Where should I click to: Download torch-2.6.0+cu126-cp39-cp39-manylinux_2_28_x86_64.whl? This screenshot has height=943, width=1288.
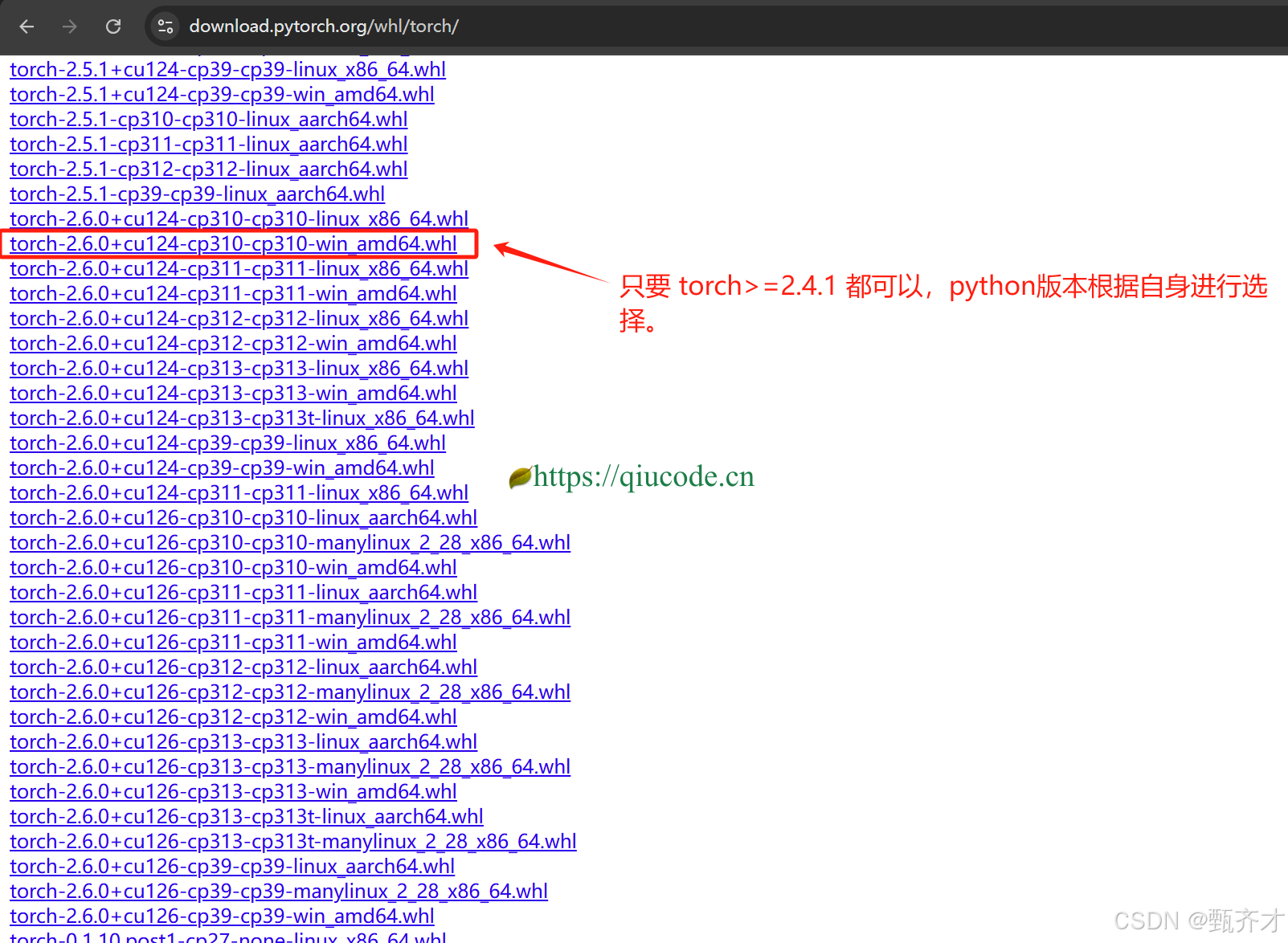[279, 892]
